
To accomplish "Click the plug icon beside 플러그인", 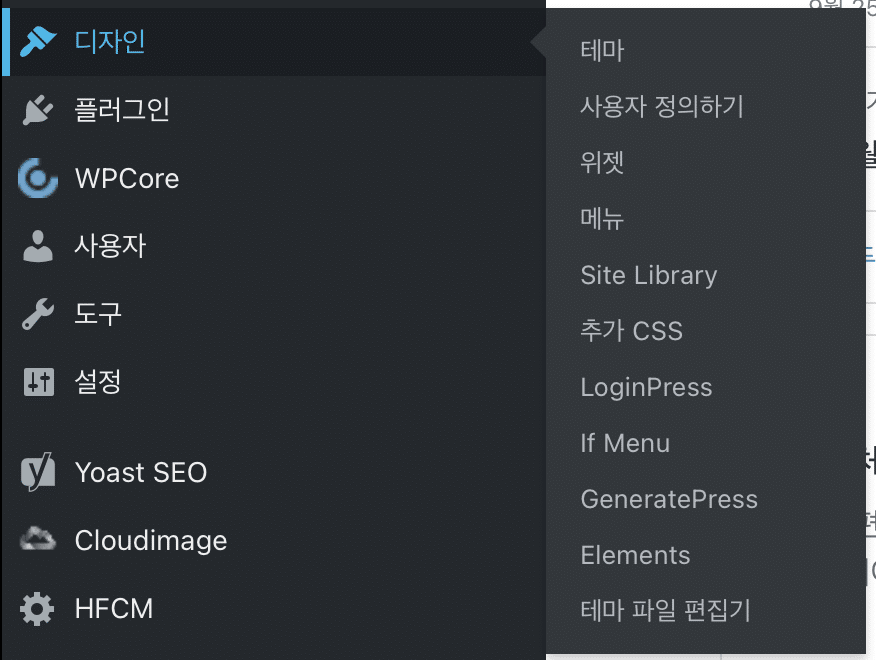I will pyautogui.click(x=38, y=110).
